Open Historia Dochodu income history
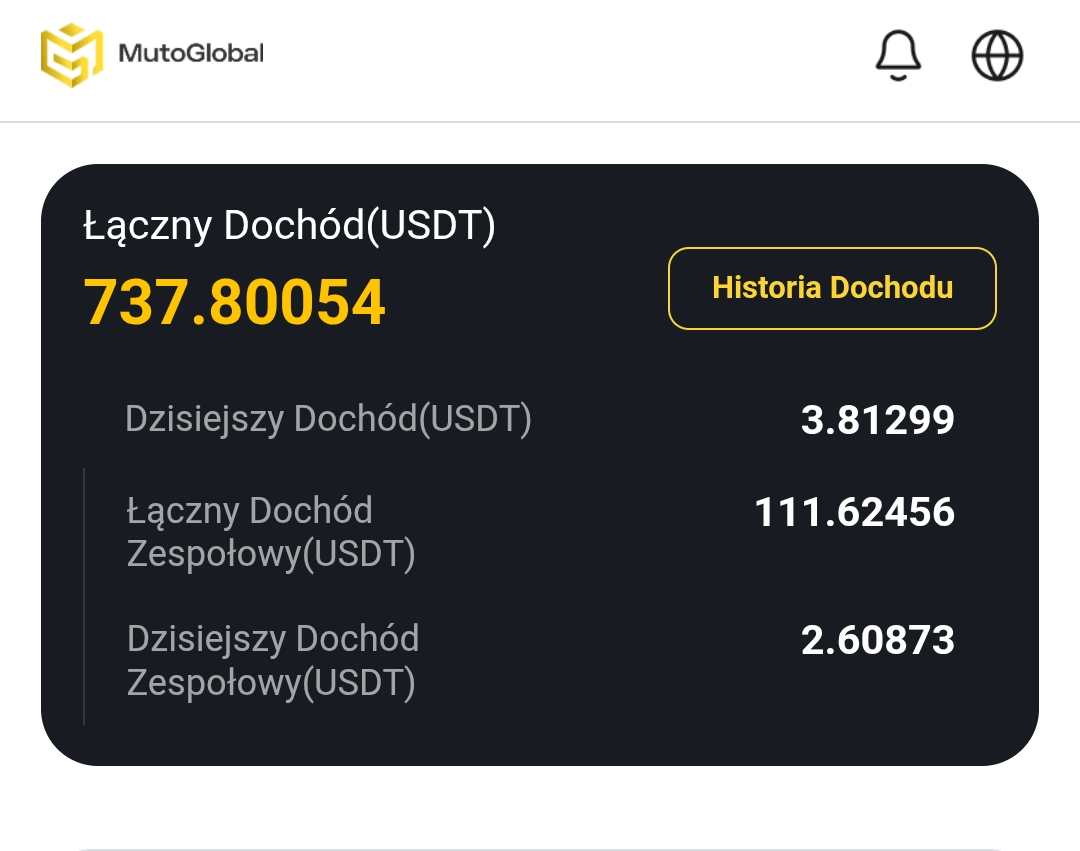Viewport: 1080px width, 851px height. pos(832,288)
